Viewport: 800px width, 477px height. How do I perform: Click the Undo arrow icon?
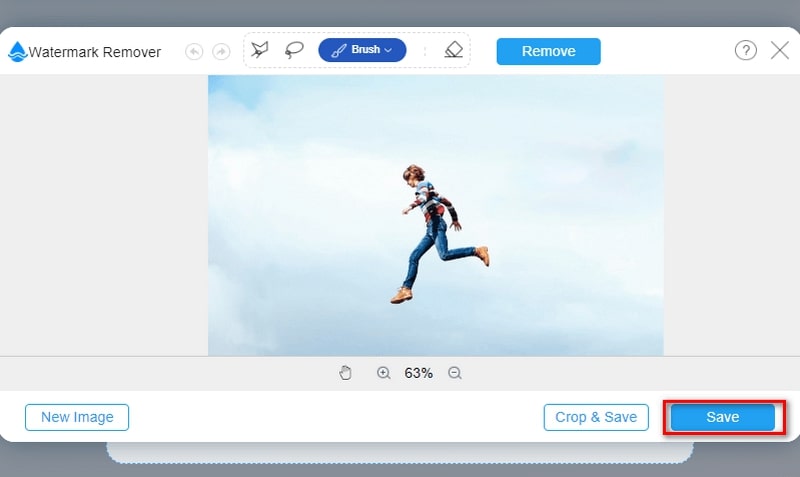(x=193, y=51)
